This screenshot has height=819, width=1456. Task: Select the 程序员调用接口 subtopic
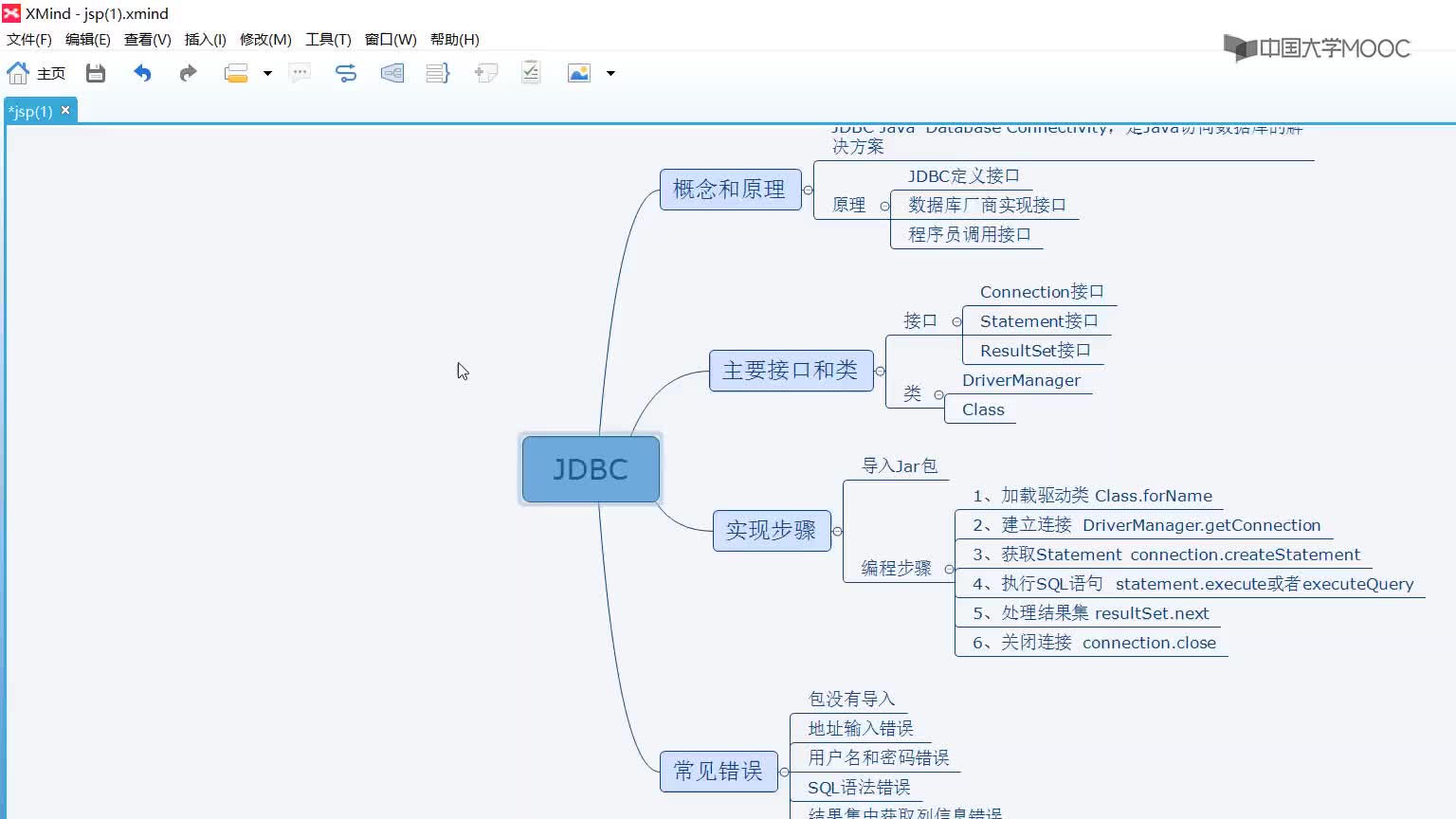(969, 234)
